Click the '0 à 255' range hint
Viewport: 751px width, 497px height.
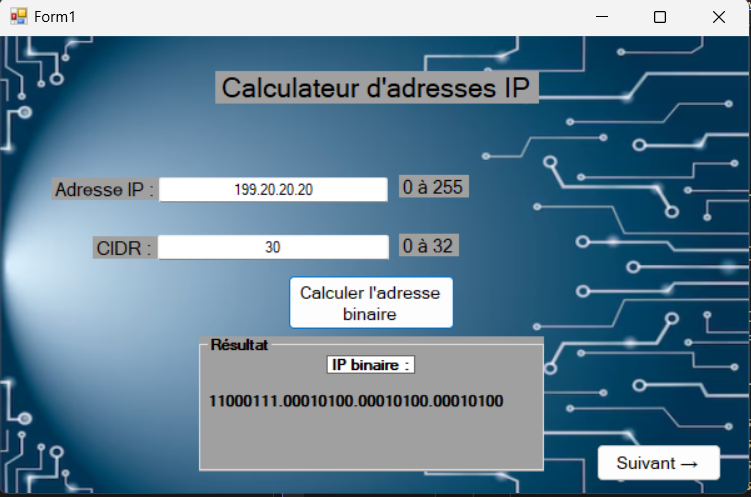tap(433, 187)
